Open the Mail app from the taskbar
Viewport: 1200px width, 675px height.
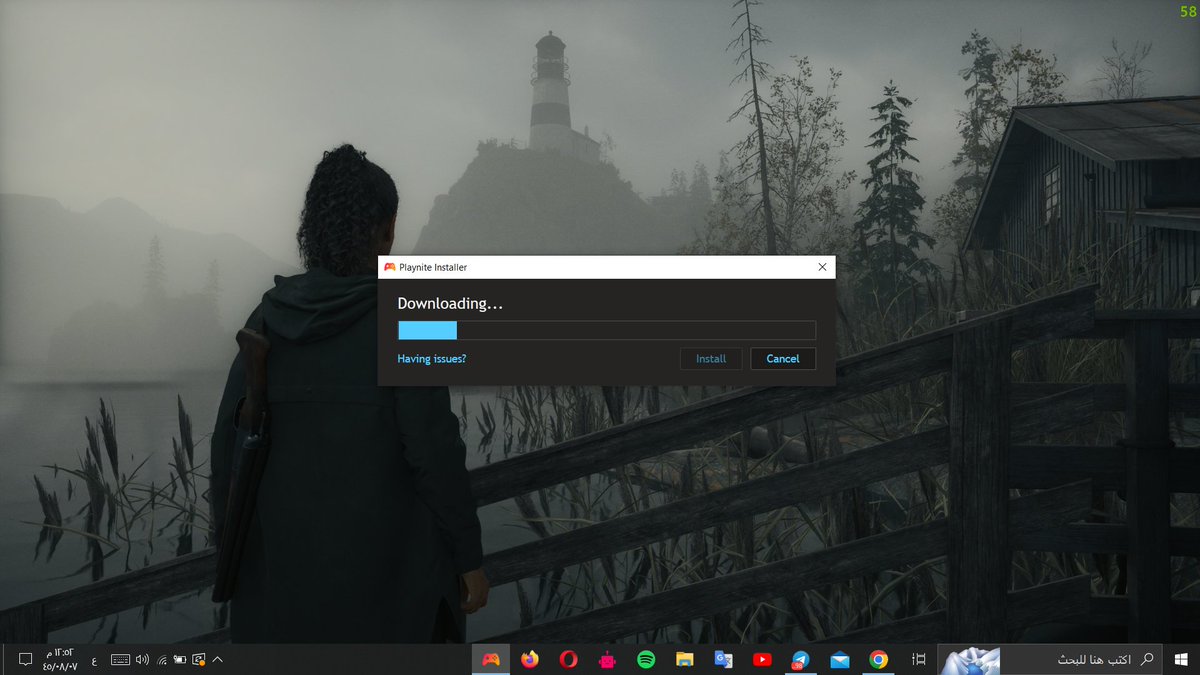[839, 659]
